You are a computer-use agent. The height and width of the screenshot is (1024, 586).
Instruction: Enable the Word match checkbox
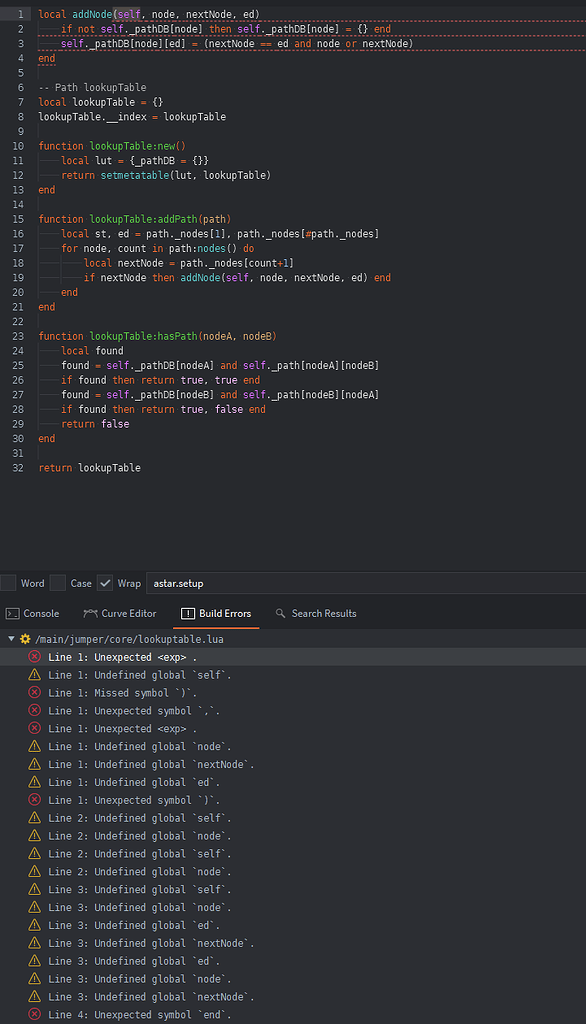tap(10, 582)
